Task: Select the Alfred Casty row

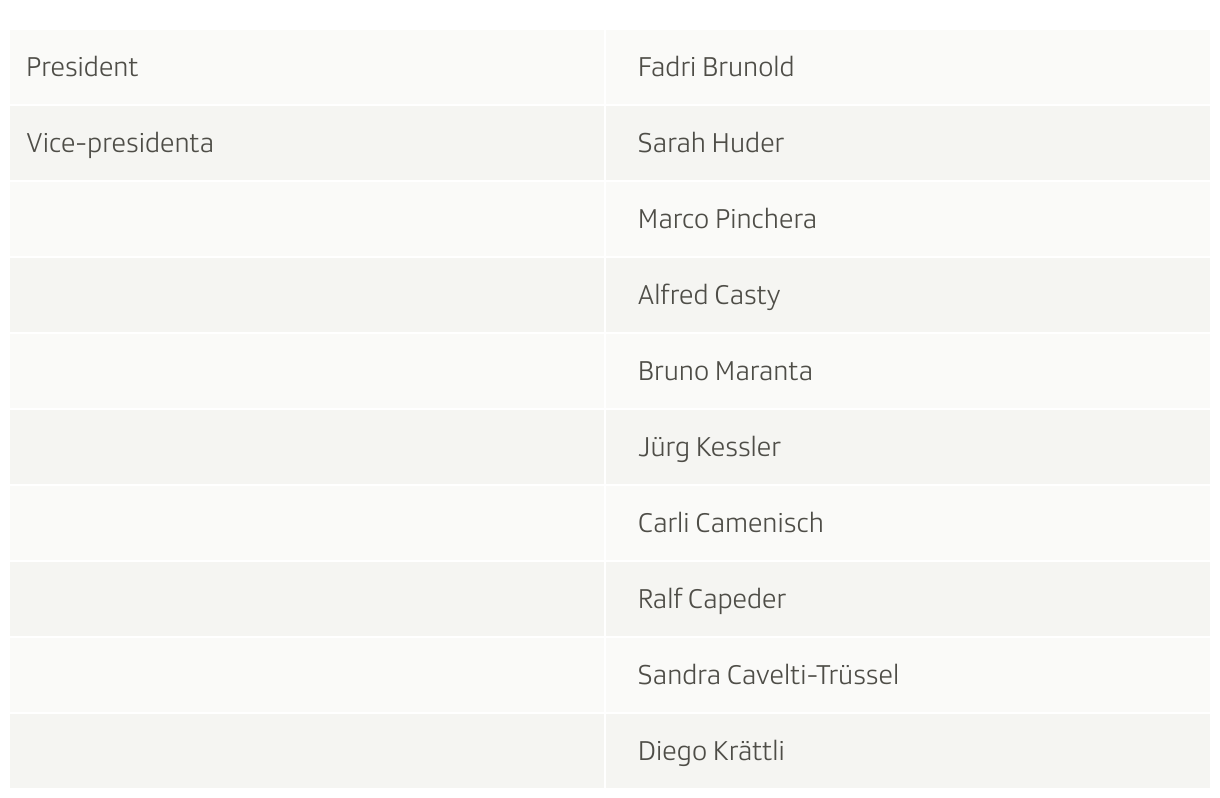Action: pyautogui.click(x=610, y=295)
